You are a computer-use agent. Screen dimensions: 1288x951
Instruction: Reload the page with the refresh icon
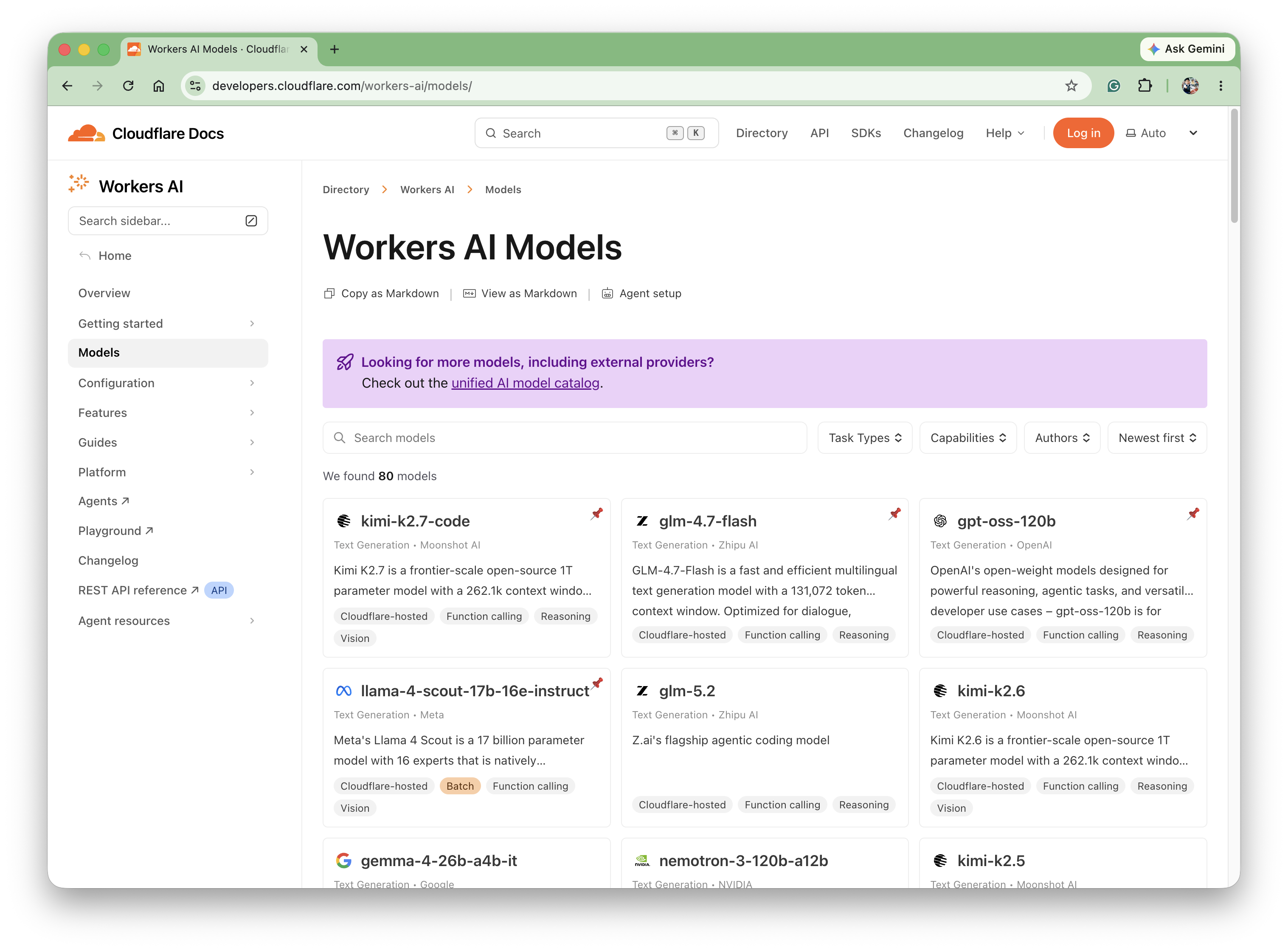pos(128,86)
